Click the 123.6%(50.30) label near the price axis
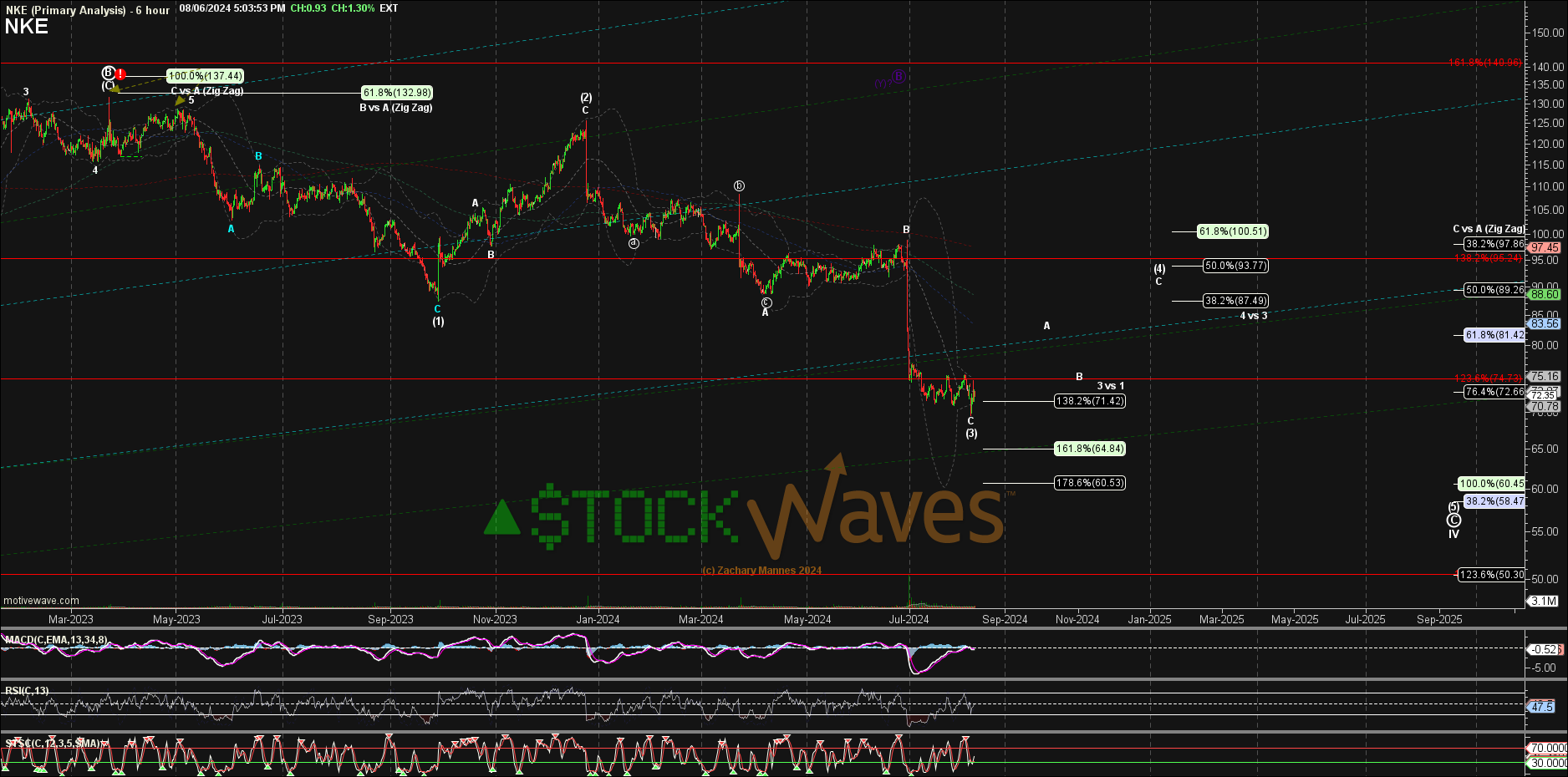 pos(1491,575)
